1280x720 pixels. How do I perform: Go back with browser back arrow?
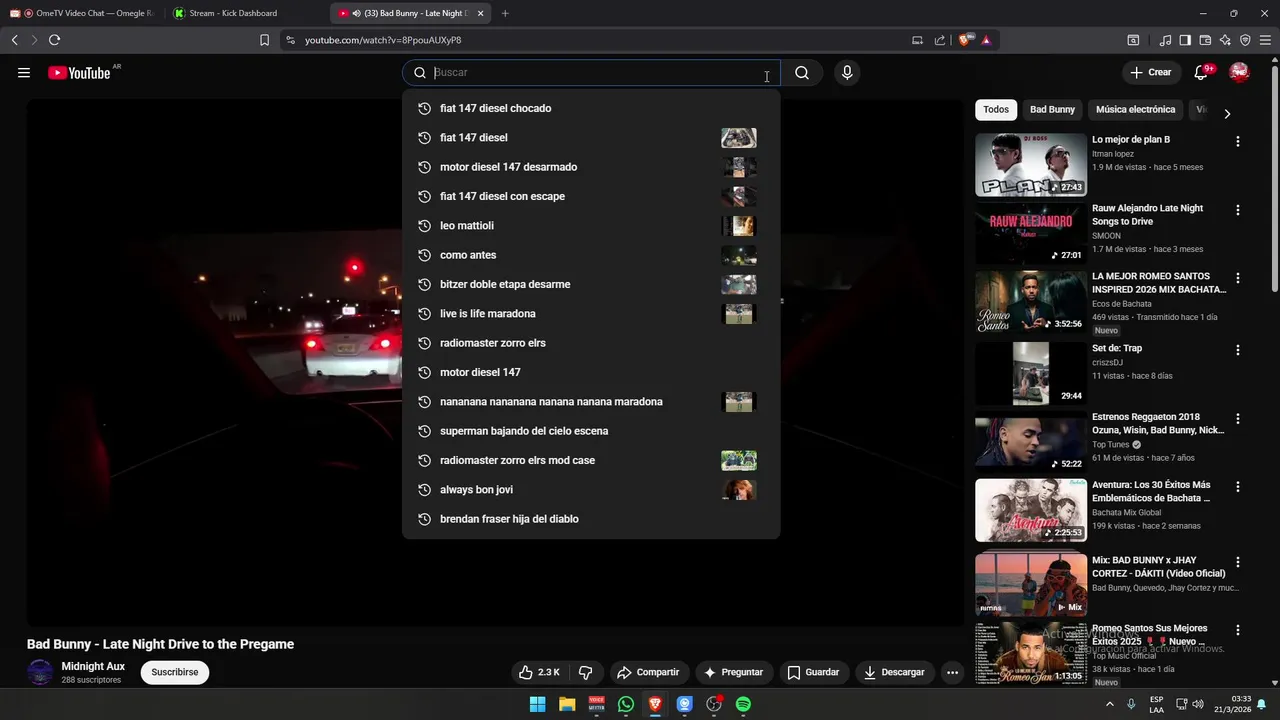click(x=14, y=40)
